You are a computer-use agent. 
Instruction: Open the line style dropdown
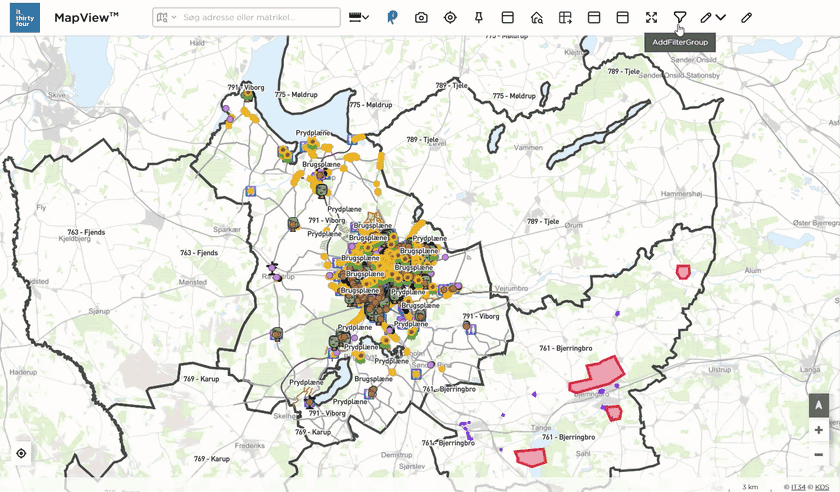coord(358,17)
